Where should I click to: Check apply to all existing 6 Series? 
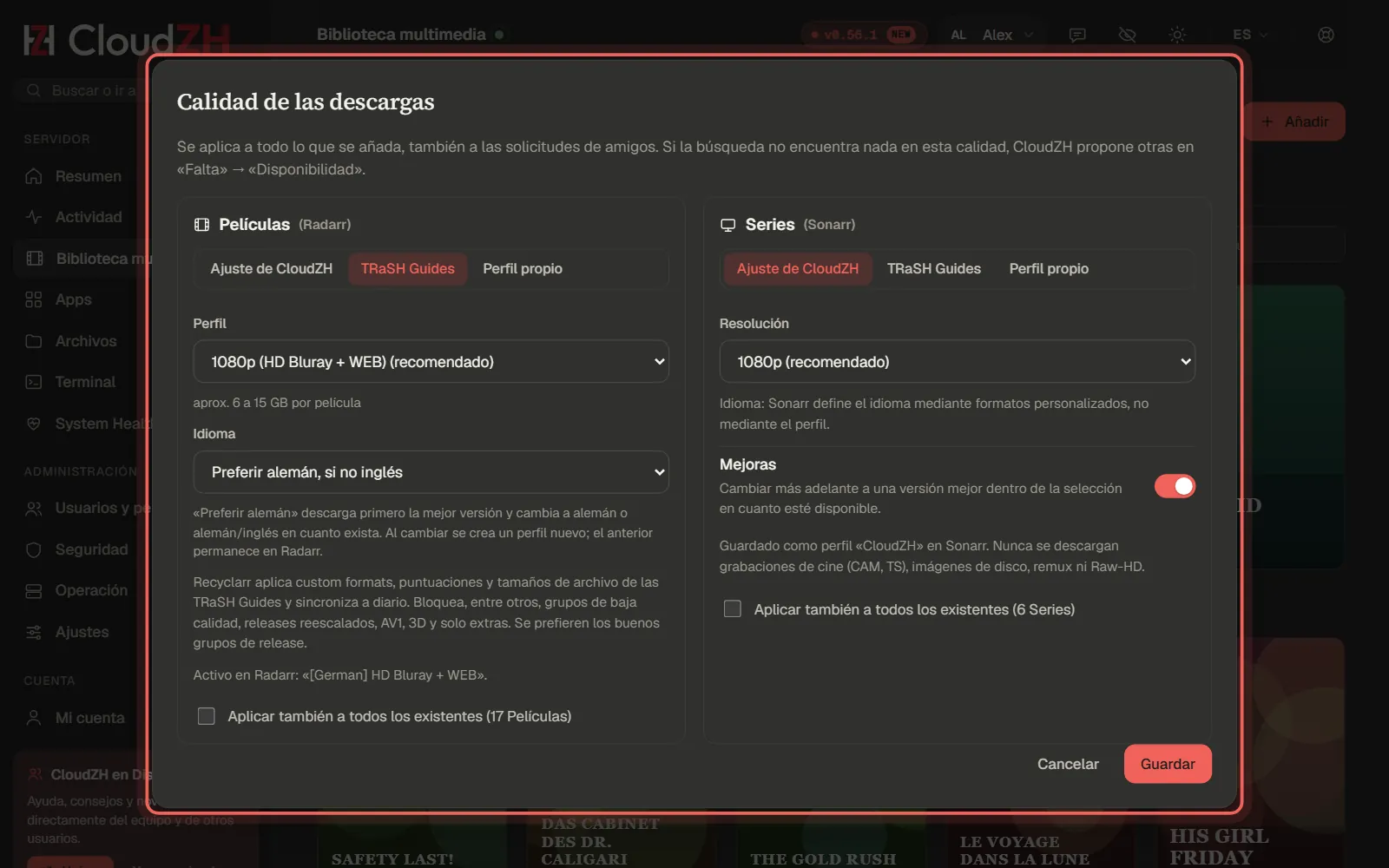(x=733, y=609)
